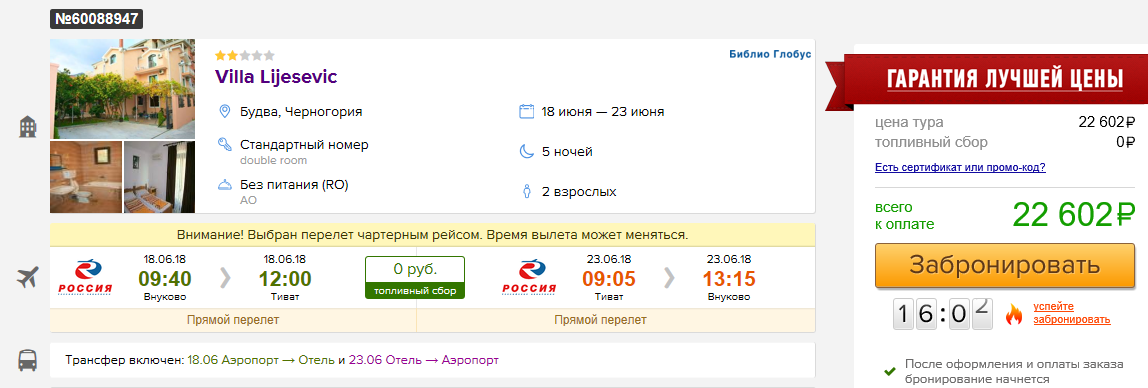
Task: Click the fire icon near the countdown timer
Action: [x=1013, y=314]
